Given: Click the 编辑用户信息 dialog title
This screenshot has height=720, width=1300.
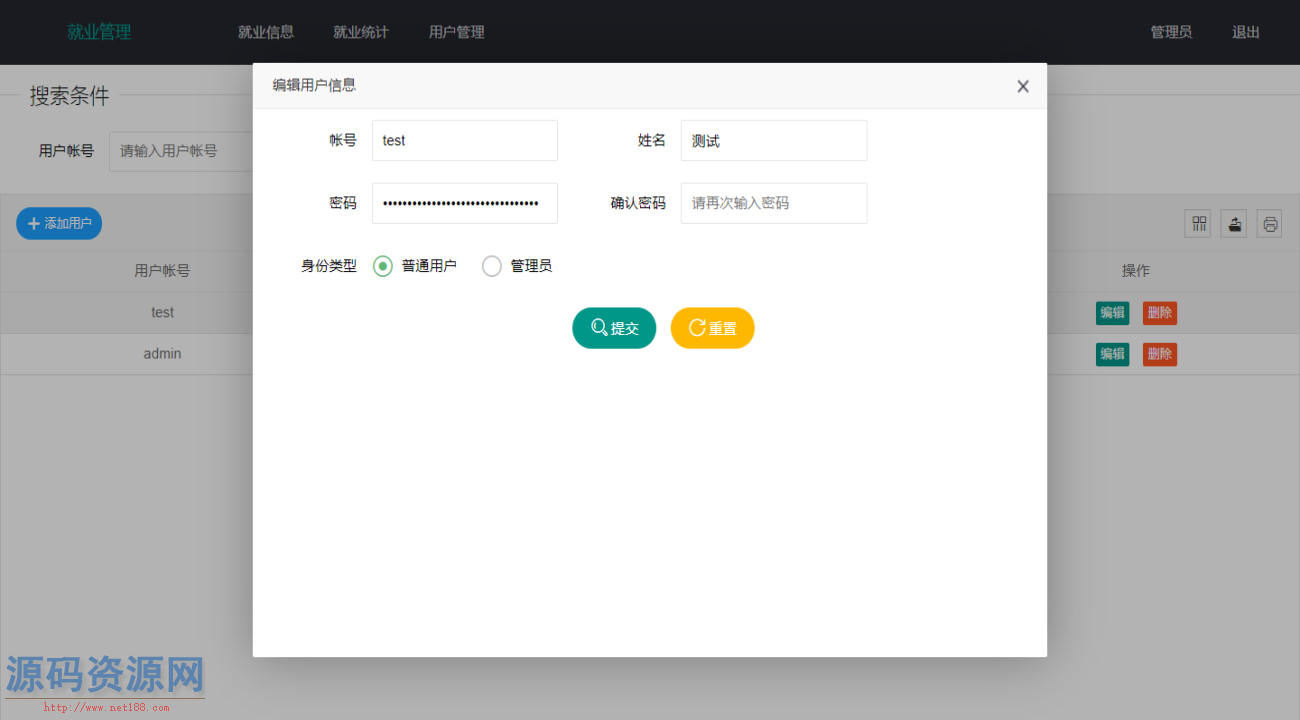Looking at the screenshot, I should [x=314, y=86].
